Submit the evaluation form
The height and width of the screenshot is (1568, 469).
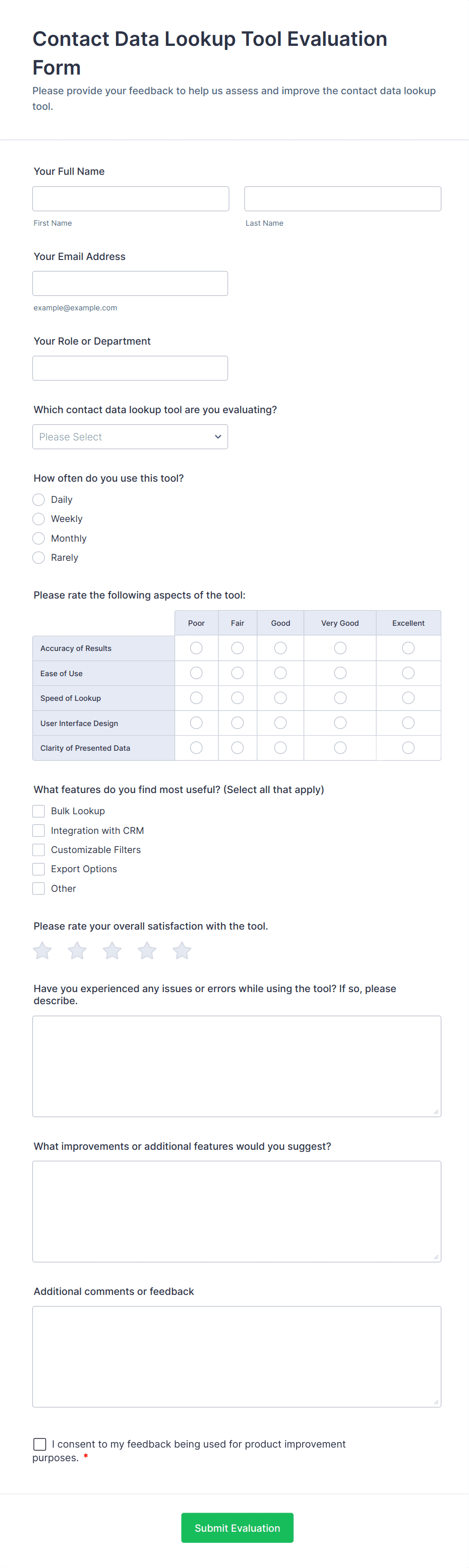237,1528
